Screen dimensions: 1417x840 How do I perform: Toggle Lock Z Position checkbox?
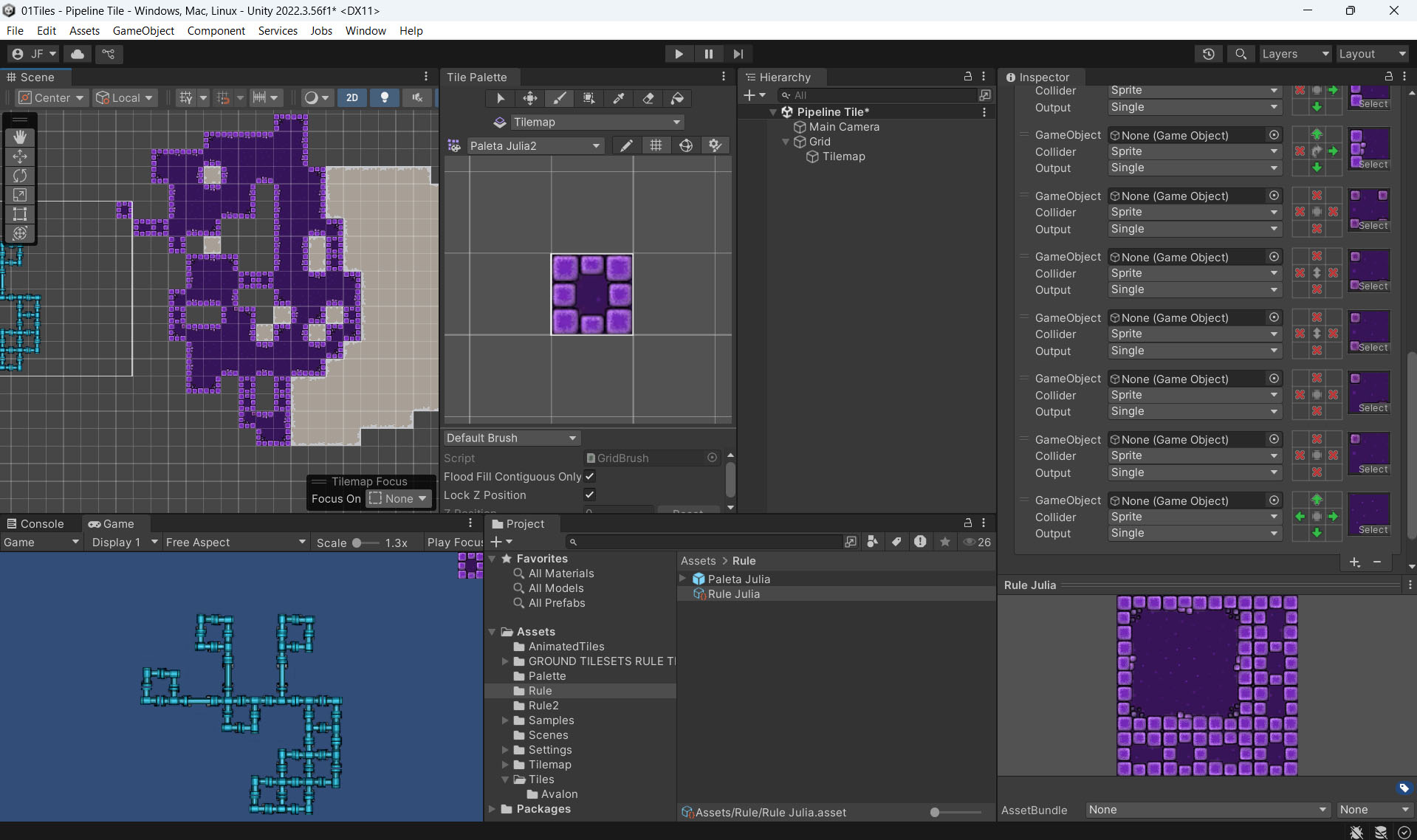click(x=589, y=495)
